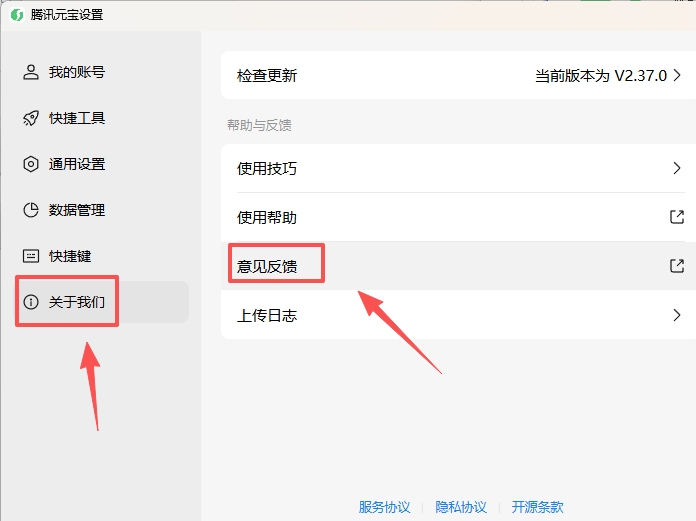Image resolution: width=696 pixels, height=521 pixels.
Task: Click the rocket icon beside 快捷工具
Action: 31,118
